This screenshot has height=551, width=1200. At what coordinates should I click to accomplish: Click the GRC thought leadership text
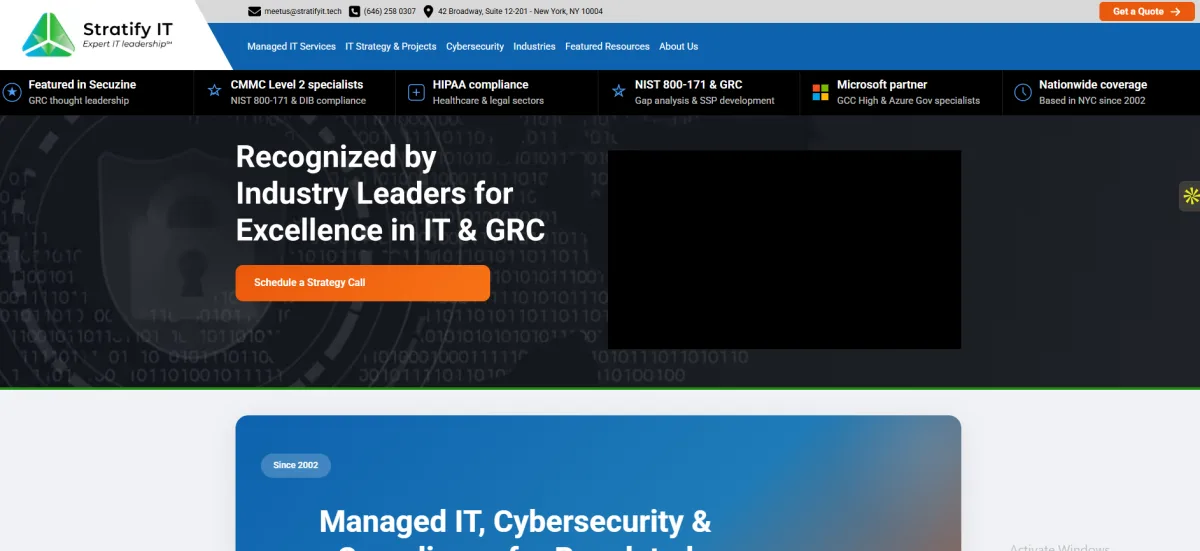[78, 101]
